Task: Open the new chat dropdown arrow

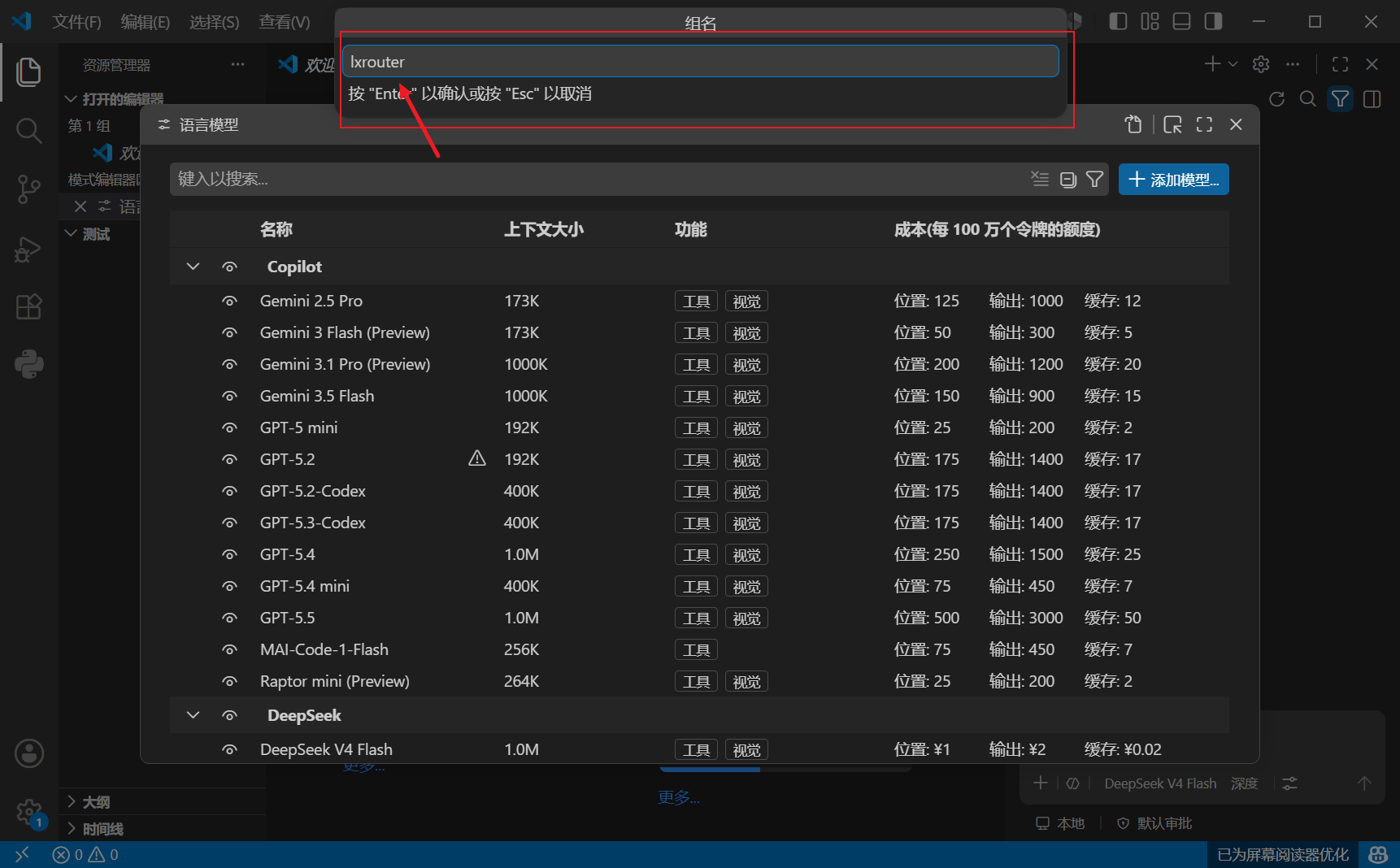Action: tap(1233, 64)
